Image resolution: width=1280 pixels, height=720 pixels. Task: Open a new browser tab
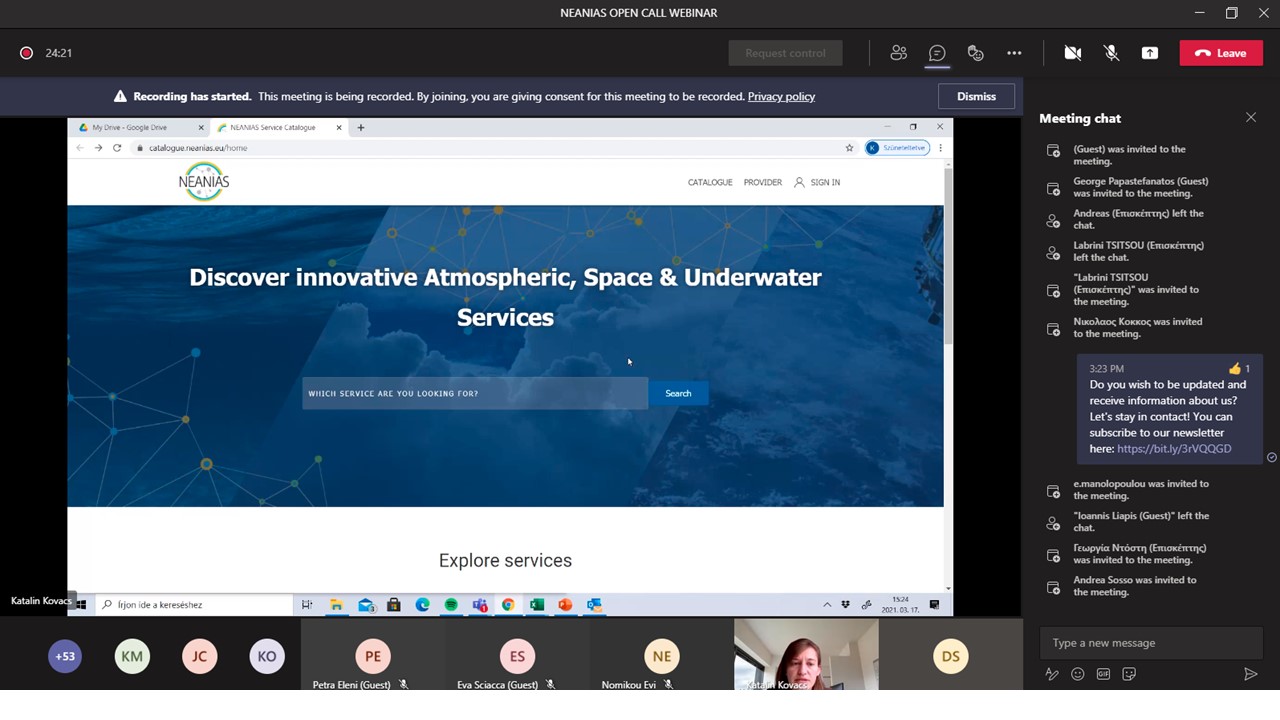361,127
